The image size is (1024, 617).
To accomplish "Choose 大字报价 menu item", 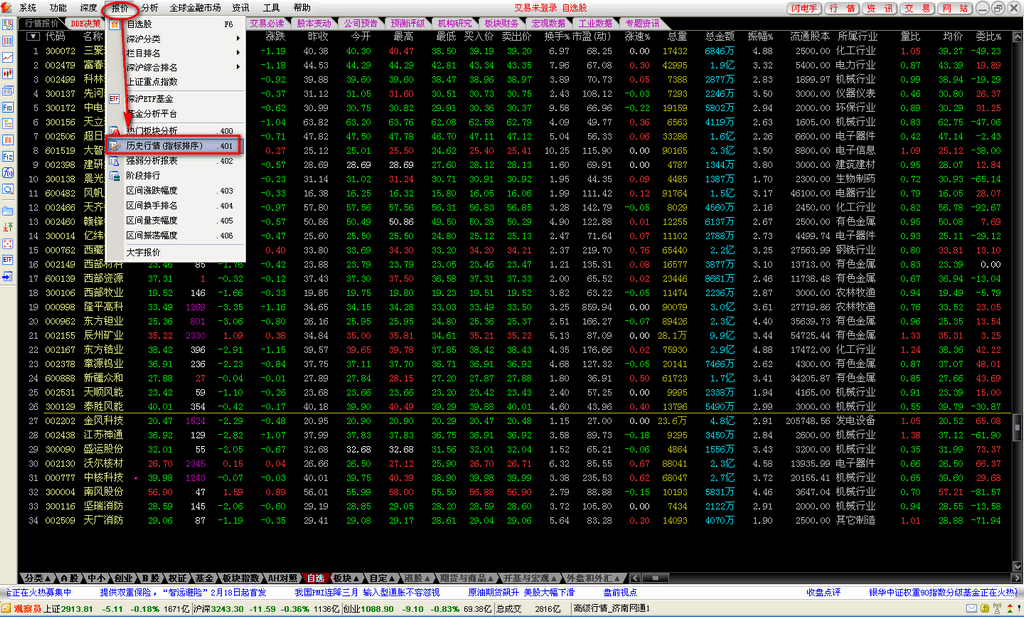I will 176,252.
